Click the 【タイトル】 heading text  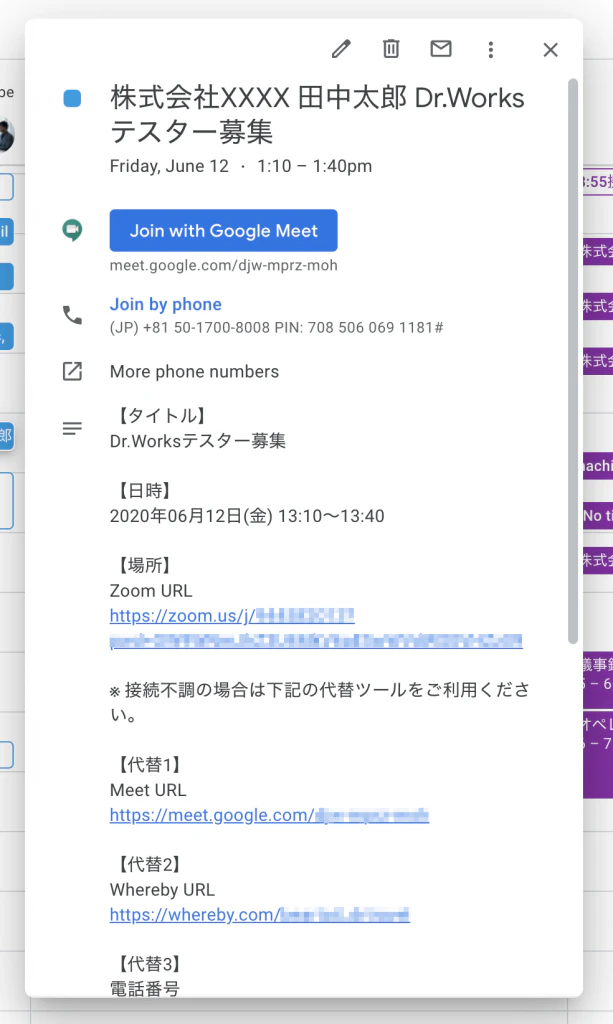[161, 415]
